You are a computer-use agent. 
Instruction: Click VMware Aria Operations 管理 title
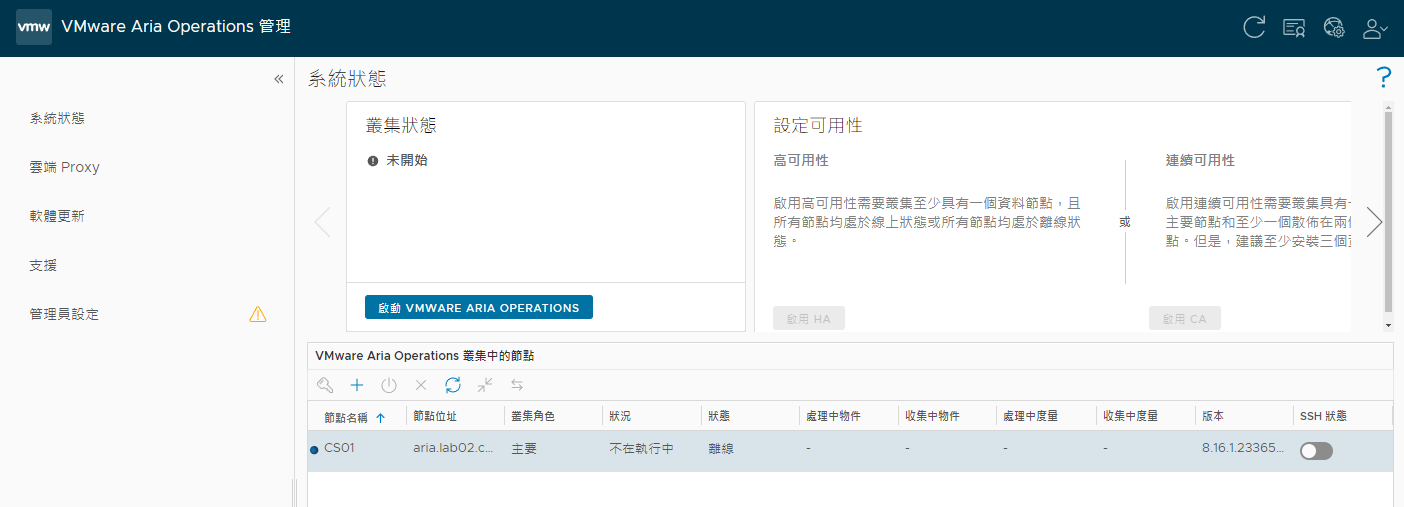[176, 27]
